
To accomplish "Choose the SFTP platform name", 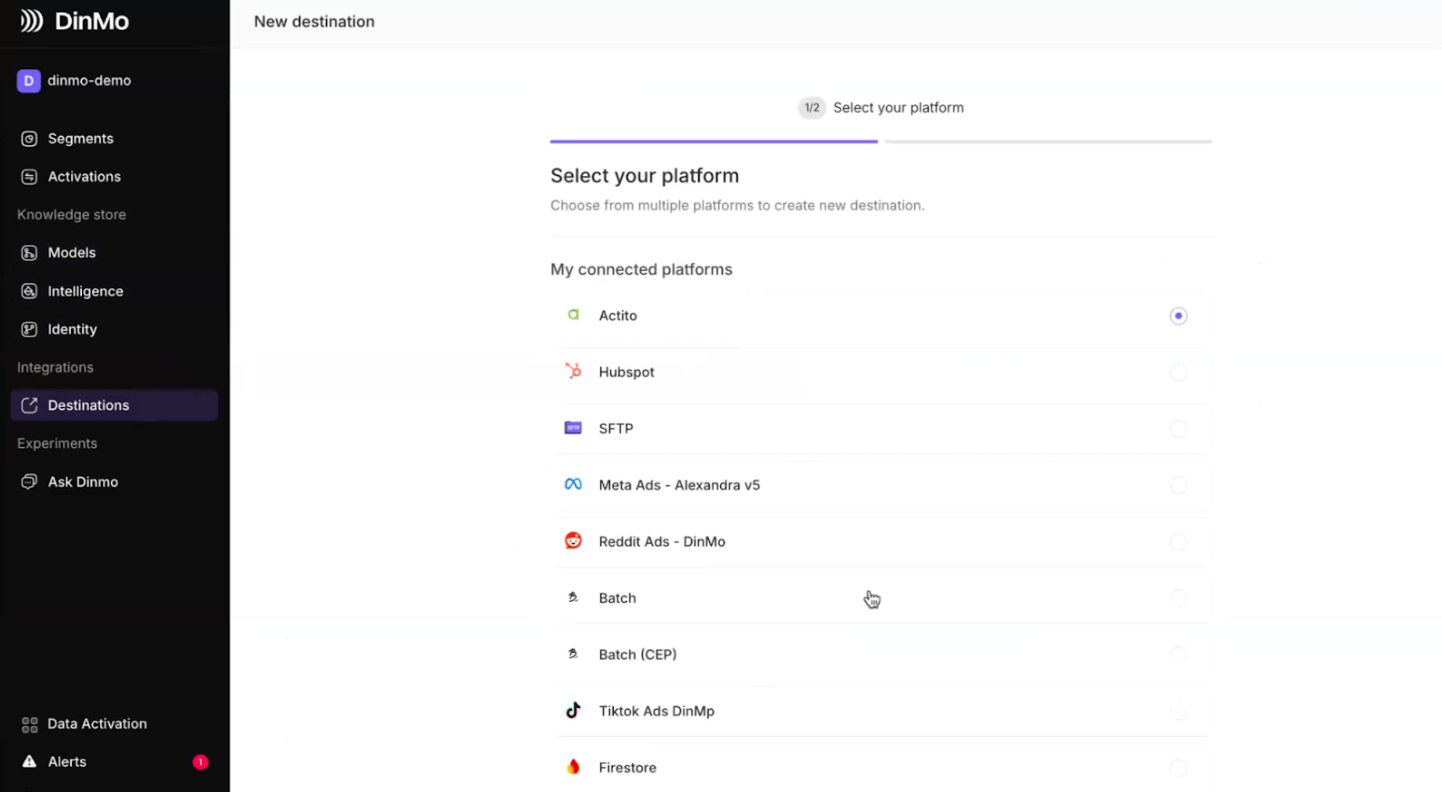I will pyautogui.click(x=616, y=429).
